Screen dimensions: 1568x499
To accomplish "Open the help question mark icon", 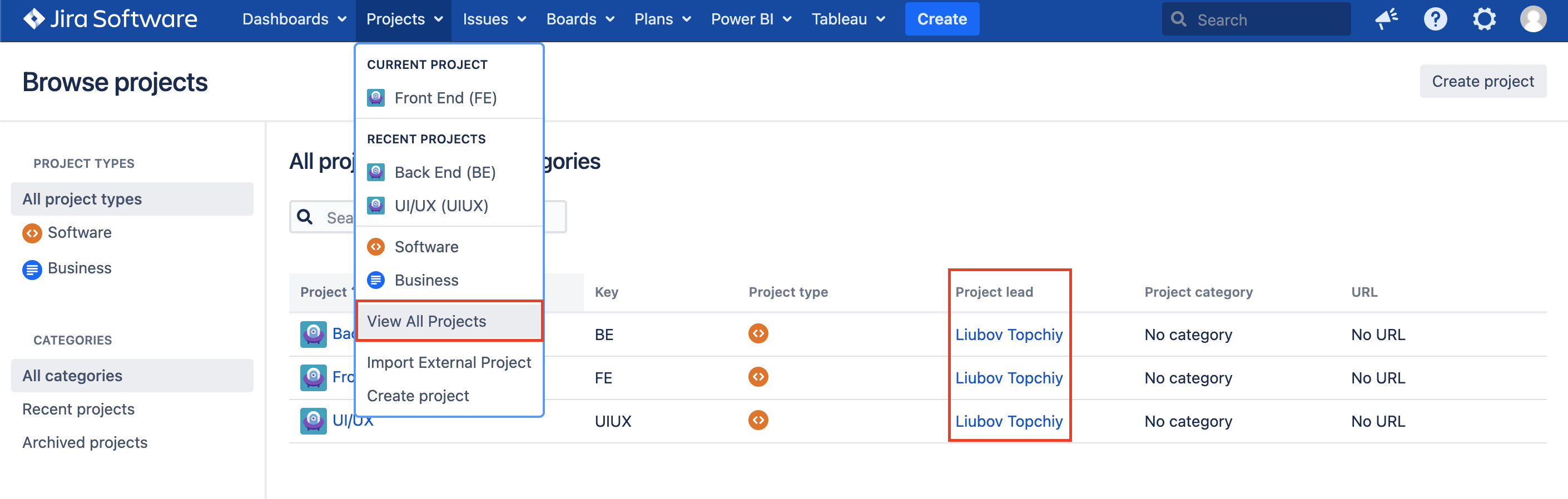I will click(x=1435, y=19).
